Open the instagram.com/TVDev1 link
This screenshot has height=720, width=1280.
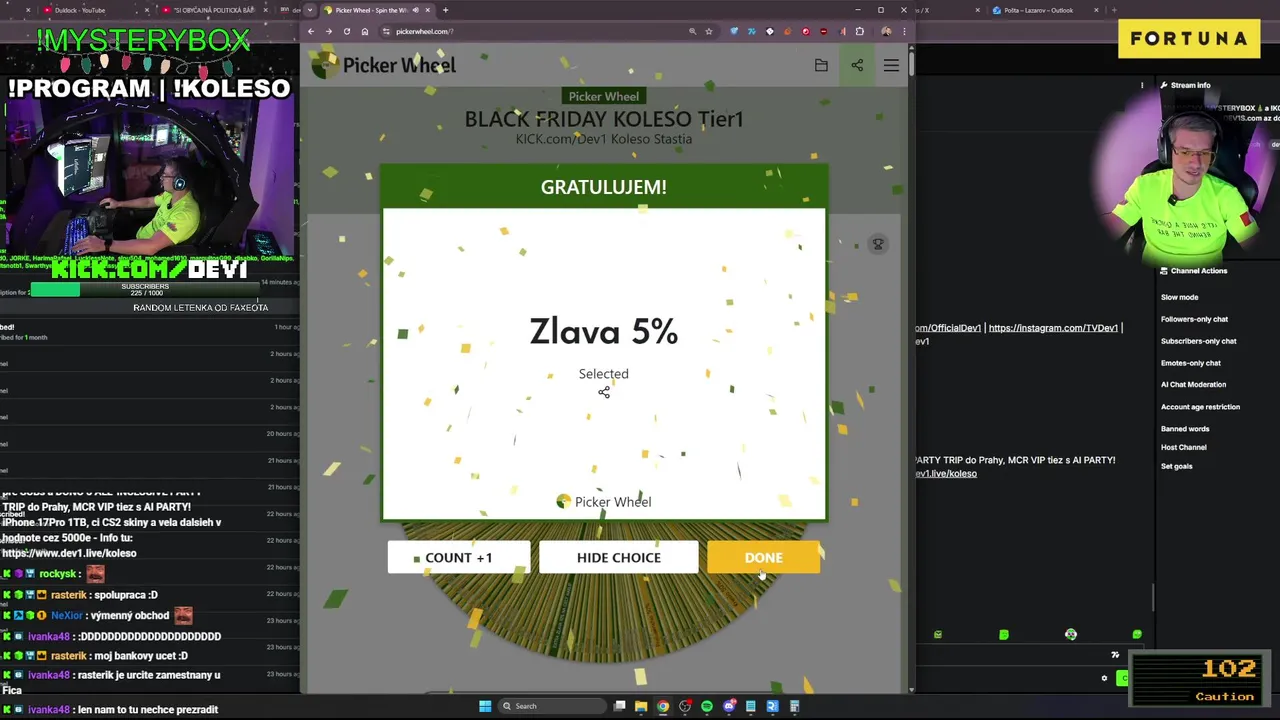[1053, 328]
